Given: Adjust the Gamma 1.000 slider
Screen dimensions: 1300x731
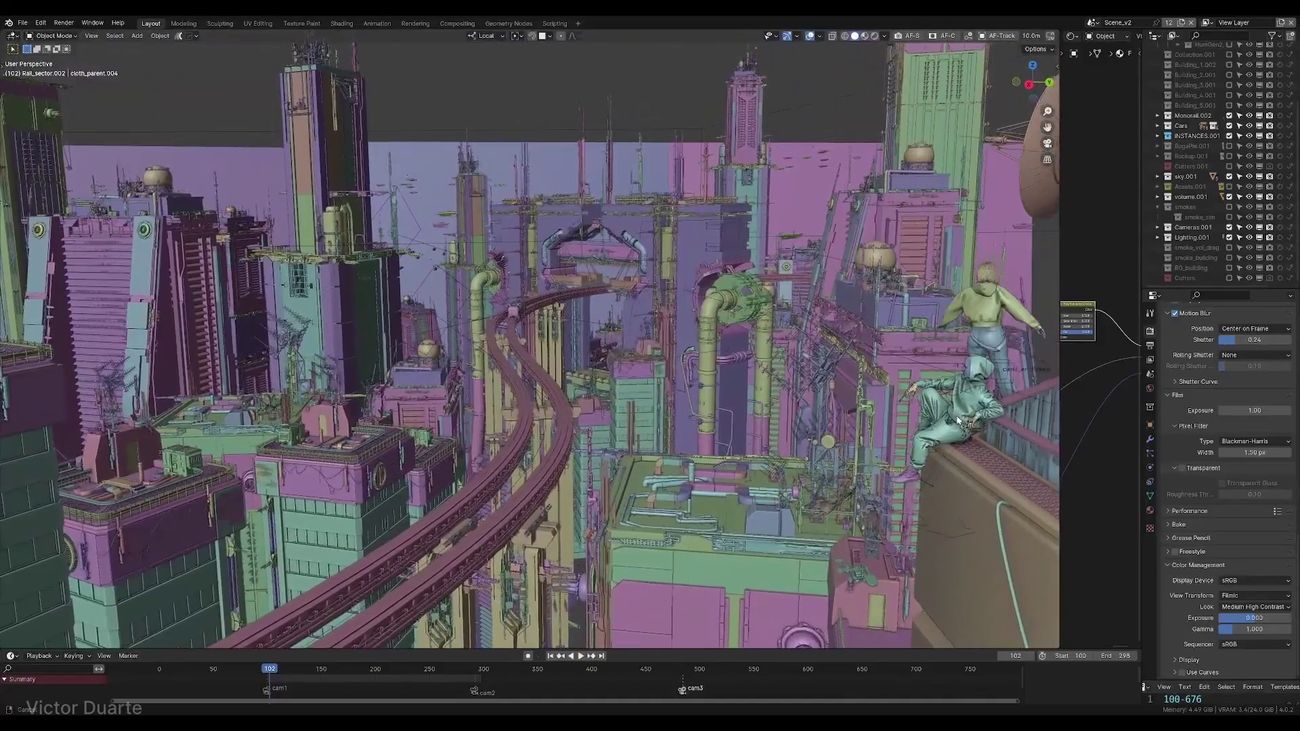Looking at the screenshot, I should [x=1255, y=629].
